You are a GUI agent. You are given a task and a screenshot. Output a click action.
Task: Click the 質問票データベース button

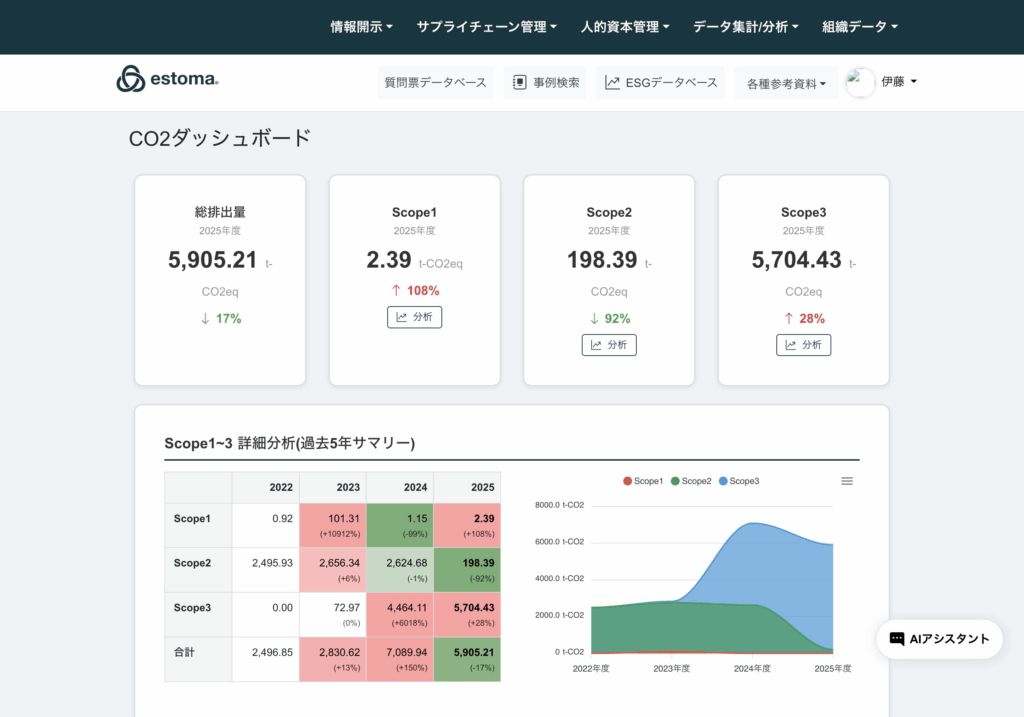pyautogui.click(x=435, y=83)
